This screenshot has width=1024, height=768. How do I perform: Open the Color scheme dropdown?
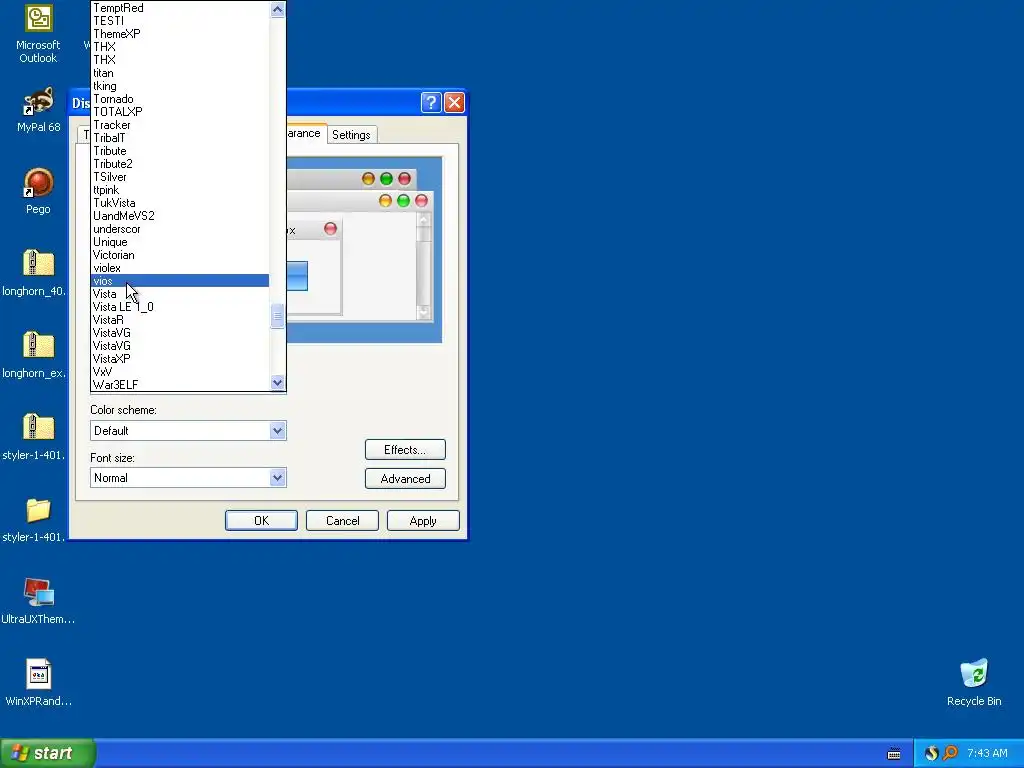pyautogui.click(x=278, y=430)
